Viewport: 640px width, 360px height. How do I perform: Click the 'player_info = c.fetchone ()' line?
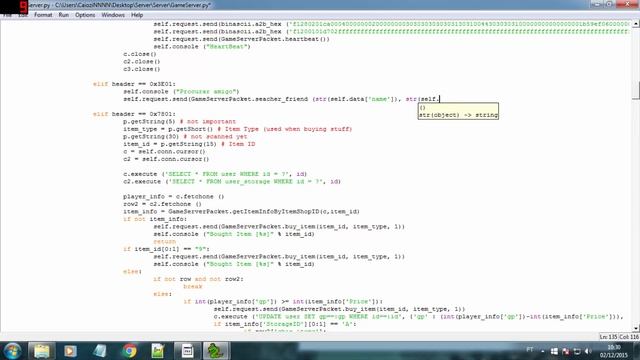click(173, 196)
